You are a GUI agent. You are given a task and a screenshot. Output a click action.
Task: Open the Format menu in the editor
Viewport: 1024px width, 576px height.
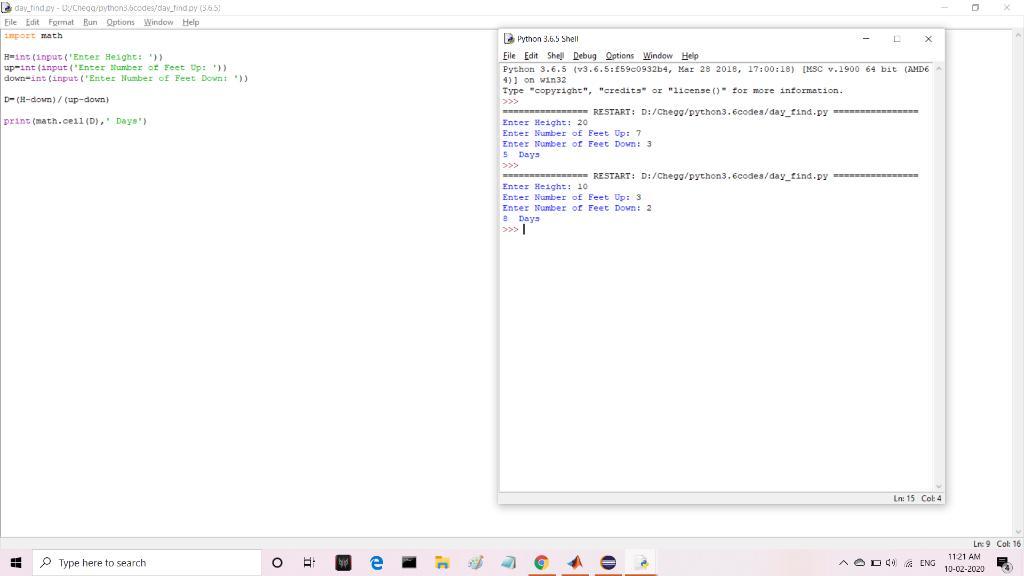tap(61, 22)
